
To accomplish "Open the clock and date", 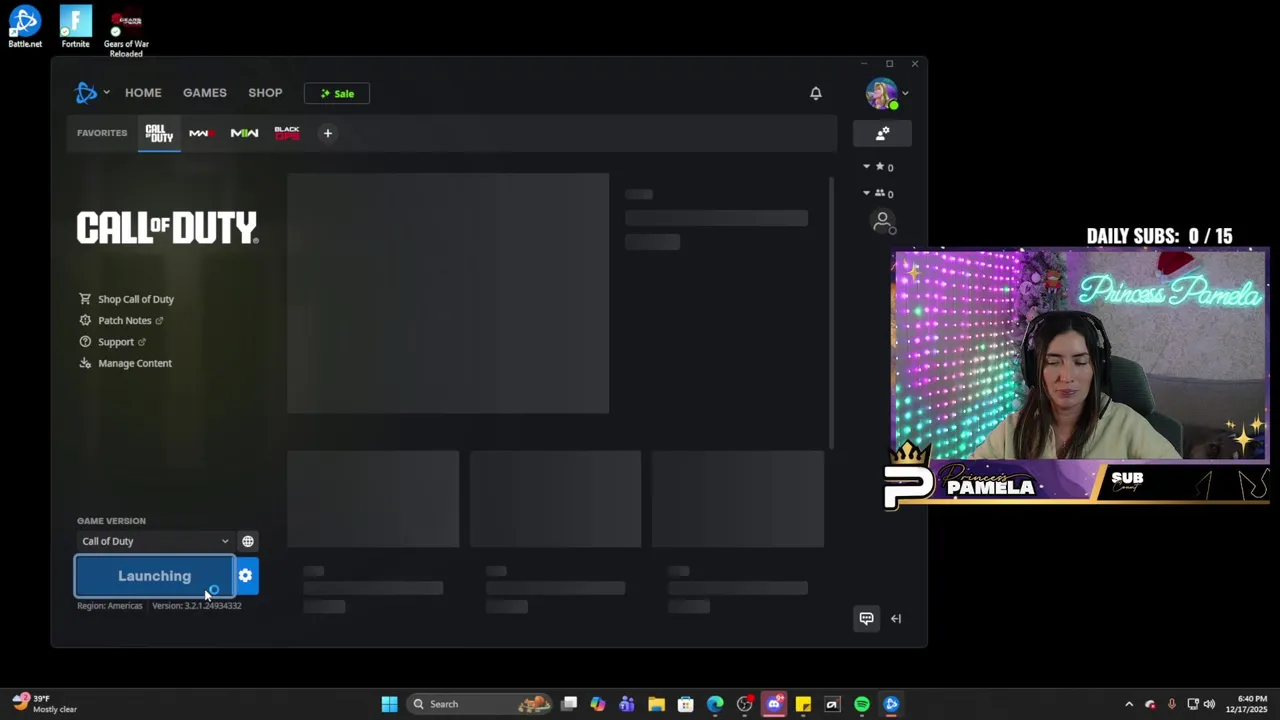I will pyautogui.click(x=1247, y=704).
